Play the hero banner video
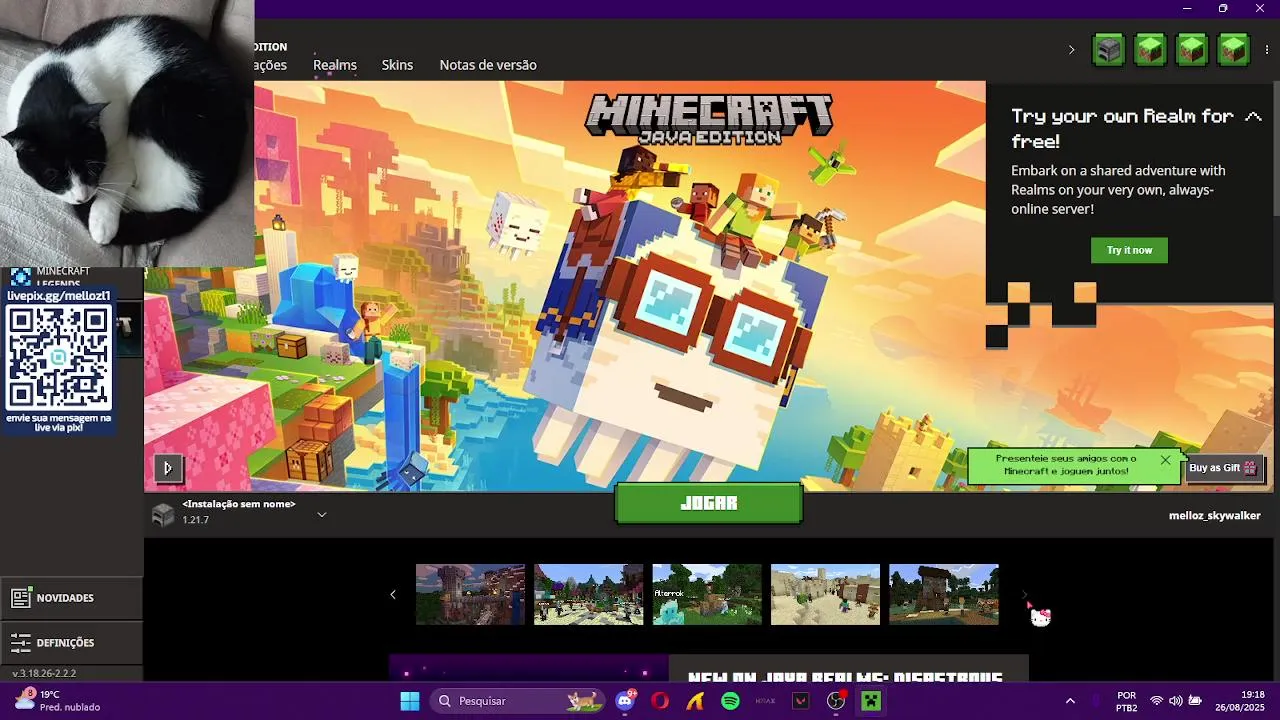This screenshot has height=720, width=1280. point(167,467)
